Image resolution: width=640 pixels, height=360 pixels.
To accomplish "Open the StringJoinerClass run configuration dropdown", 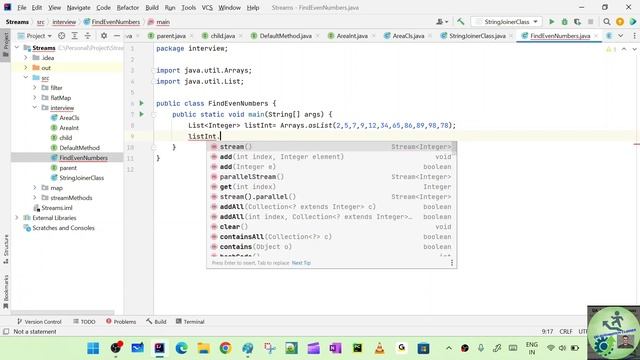I will pyautogui.click(x=506, y=22).
